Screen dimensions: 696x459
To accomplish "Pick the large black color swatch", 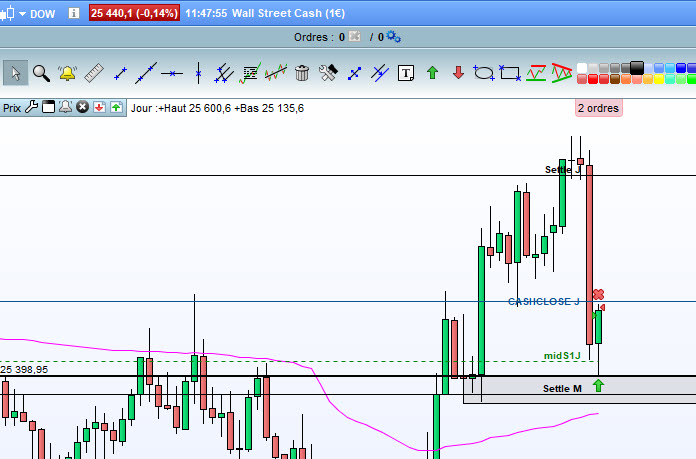I will pos(637,68).
